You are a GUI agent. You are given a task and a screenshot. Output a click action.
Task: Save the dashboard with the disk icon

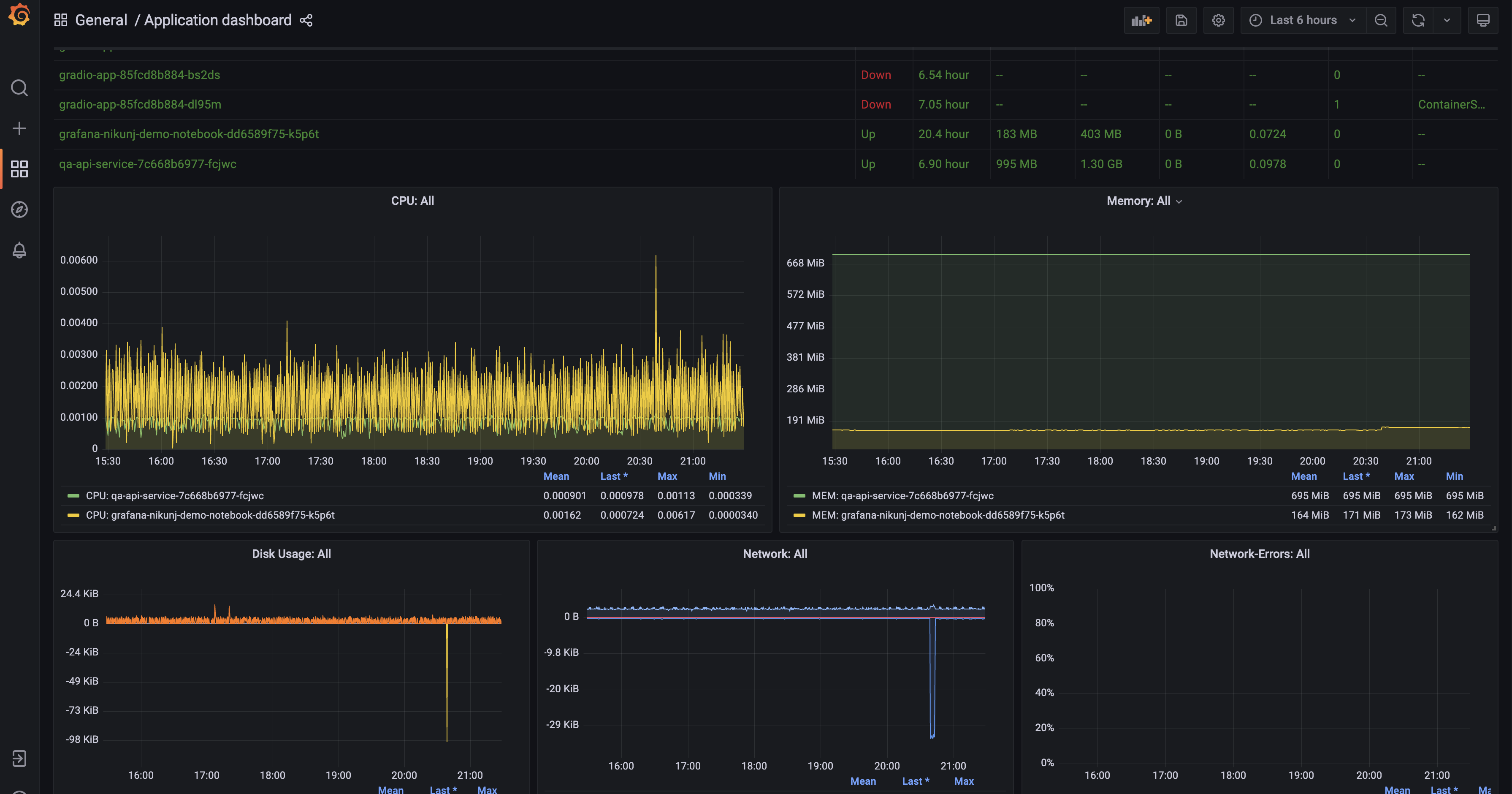[x=1181, y=21]
